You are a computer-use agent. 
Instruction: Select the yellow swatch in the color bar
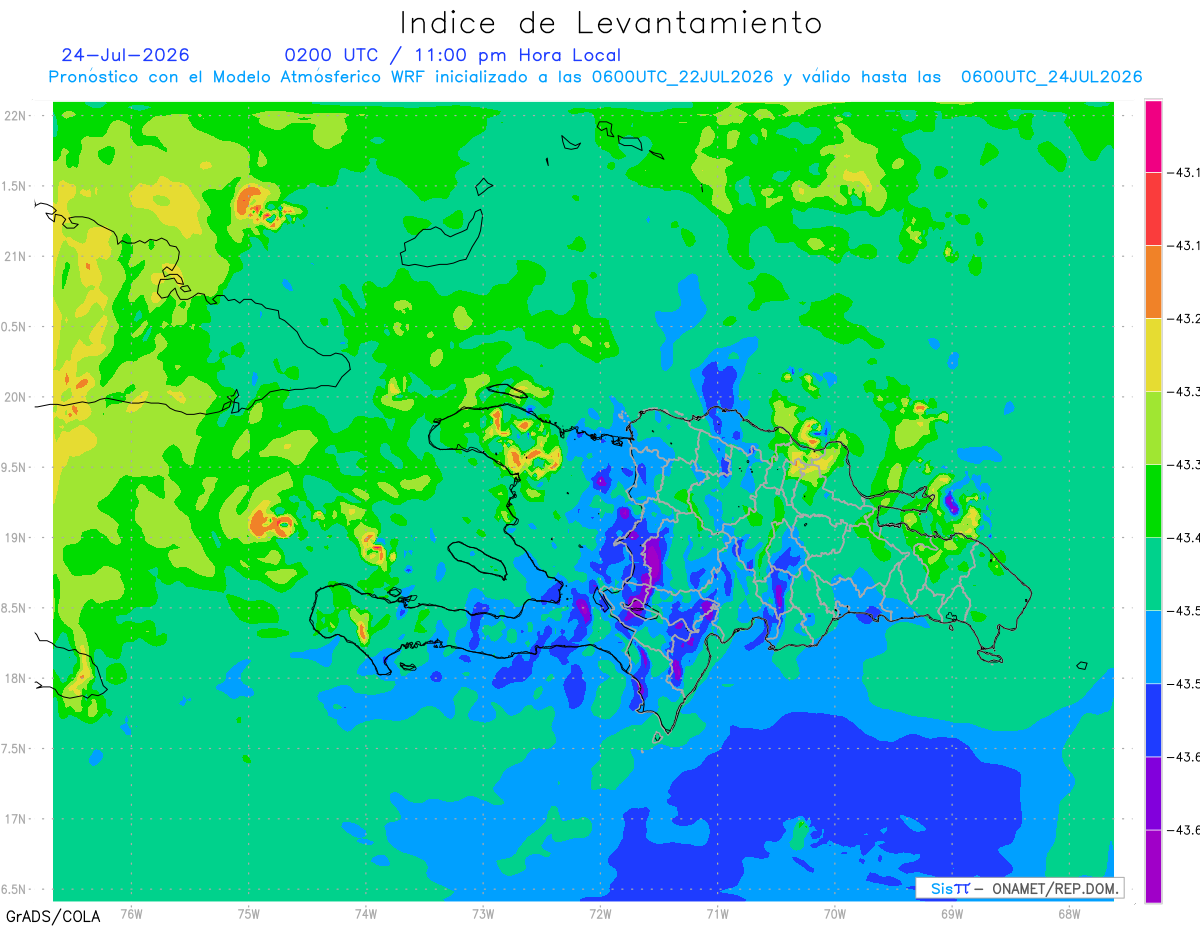pos(1153,355)
